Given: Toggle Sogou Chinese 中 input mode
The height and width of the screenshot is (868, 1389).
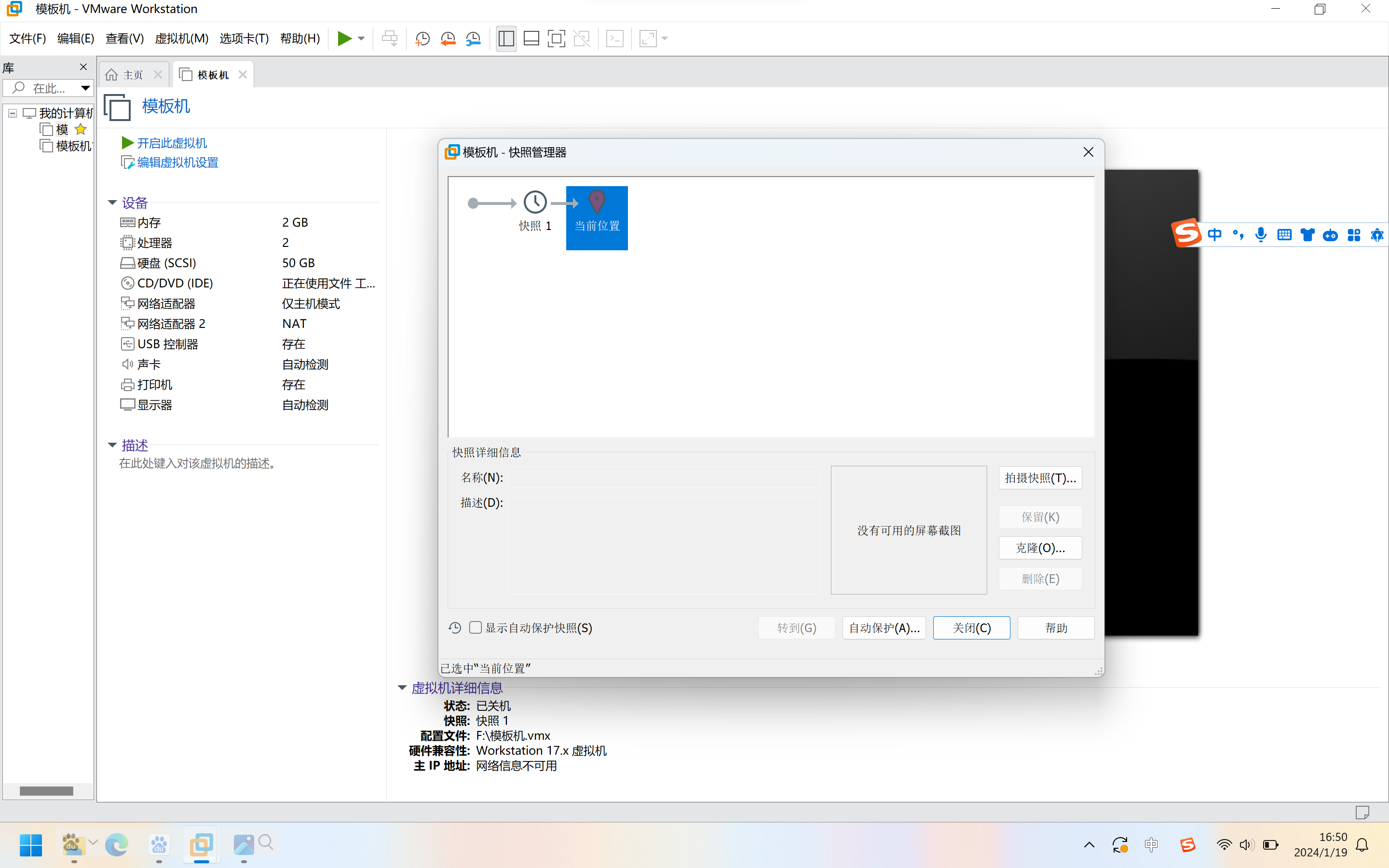Looking at the screenshot, I should point(1214,234).
